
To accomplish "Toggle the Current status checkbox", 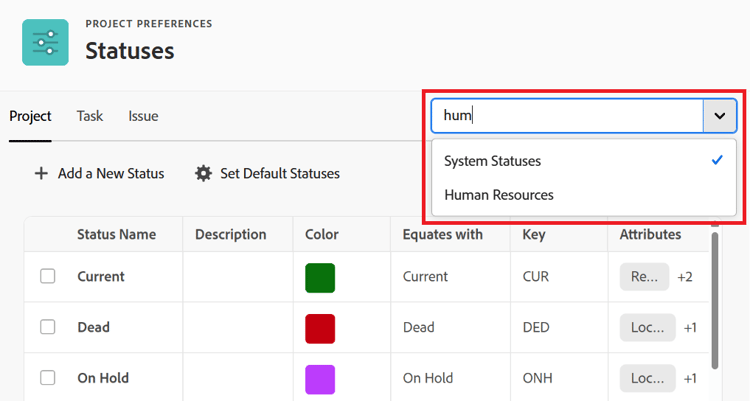I will (48, 276).
